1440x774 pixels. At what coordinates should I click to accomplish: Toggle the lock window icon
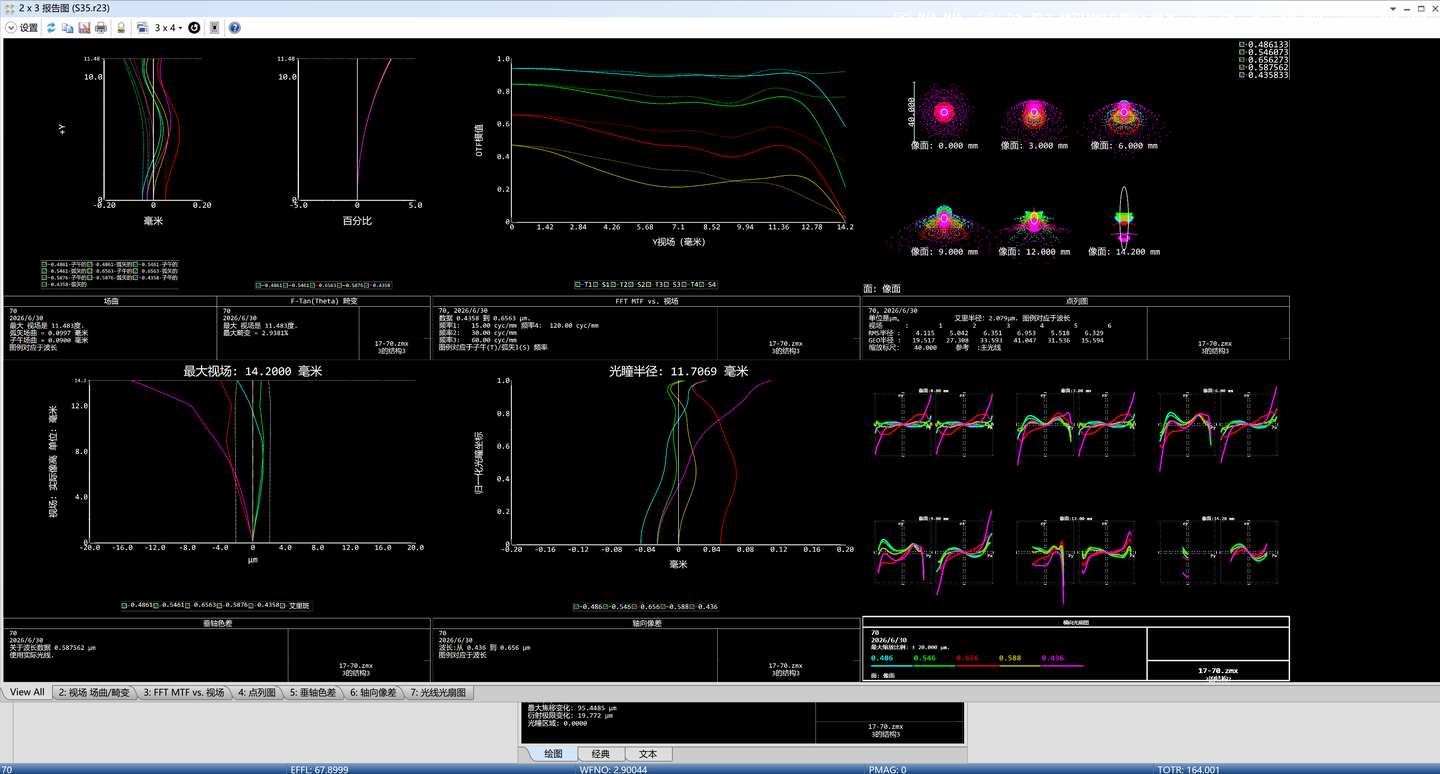121,28
